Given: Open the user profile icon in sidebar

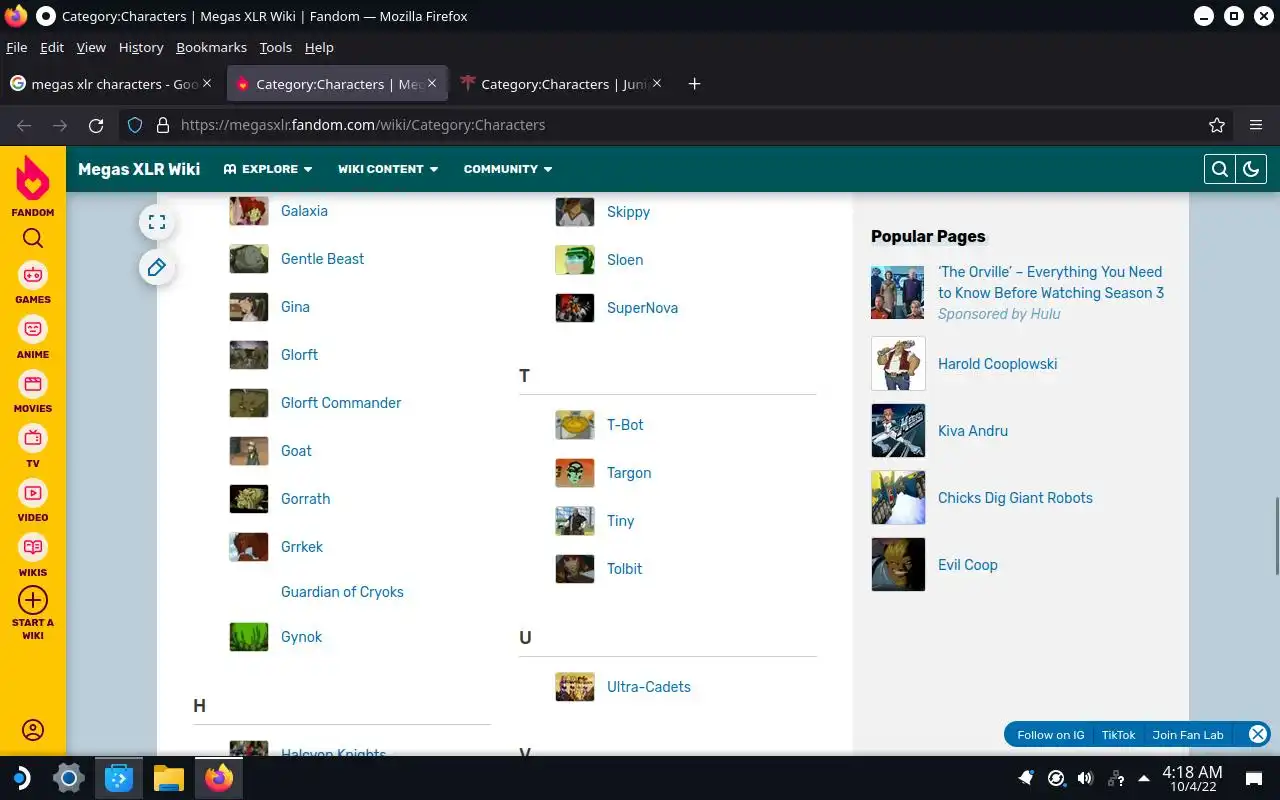Looking at the screenshot, I should point(33,730).
